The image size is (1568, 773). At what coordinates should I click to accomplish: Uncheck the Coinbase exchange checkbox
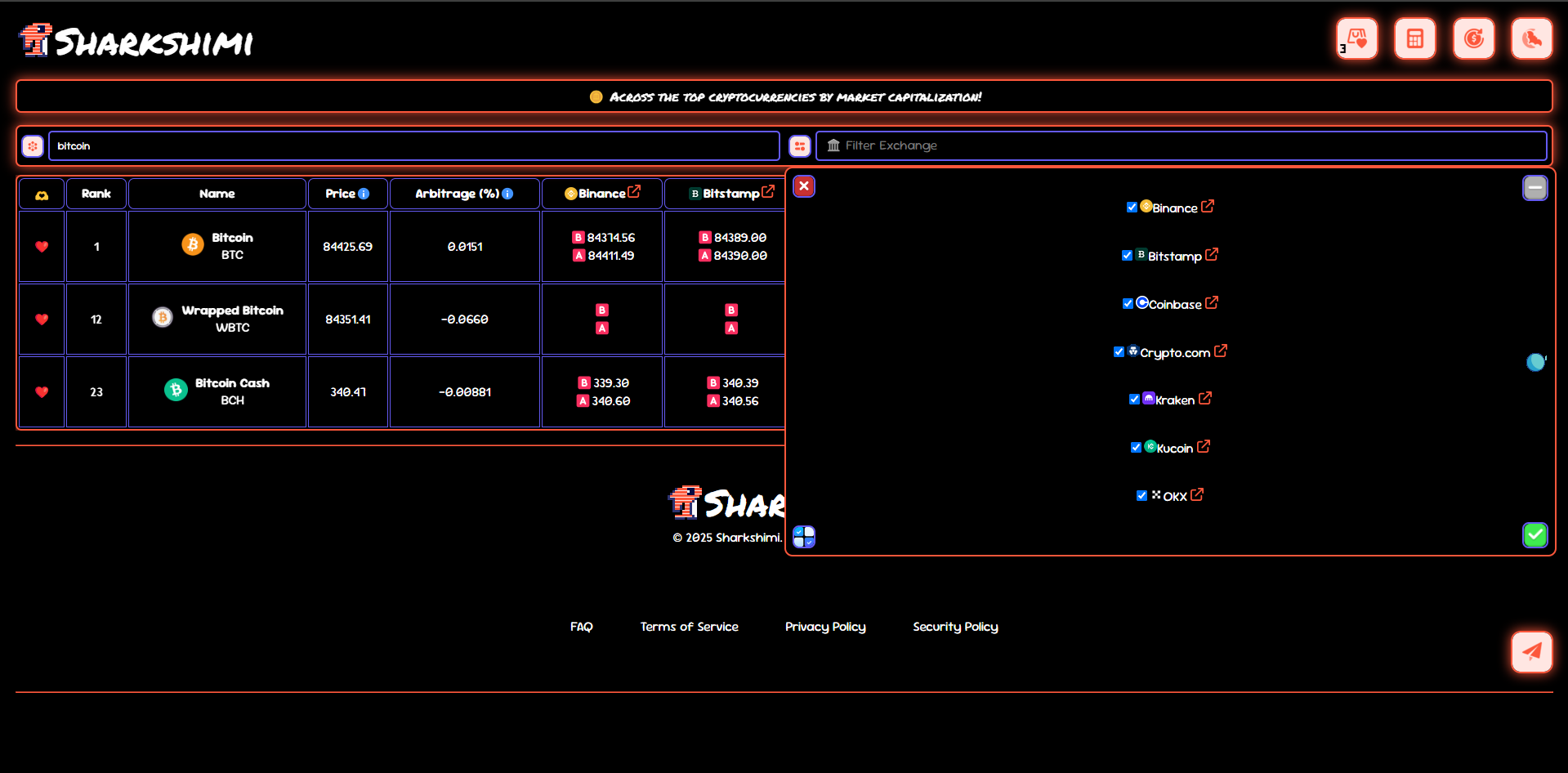tap(1128, 302)
